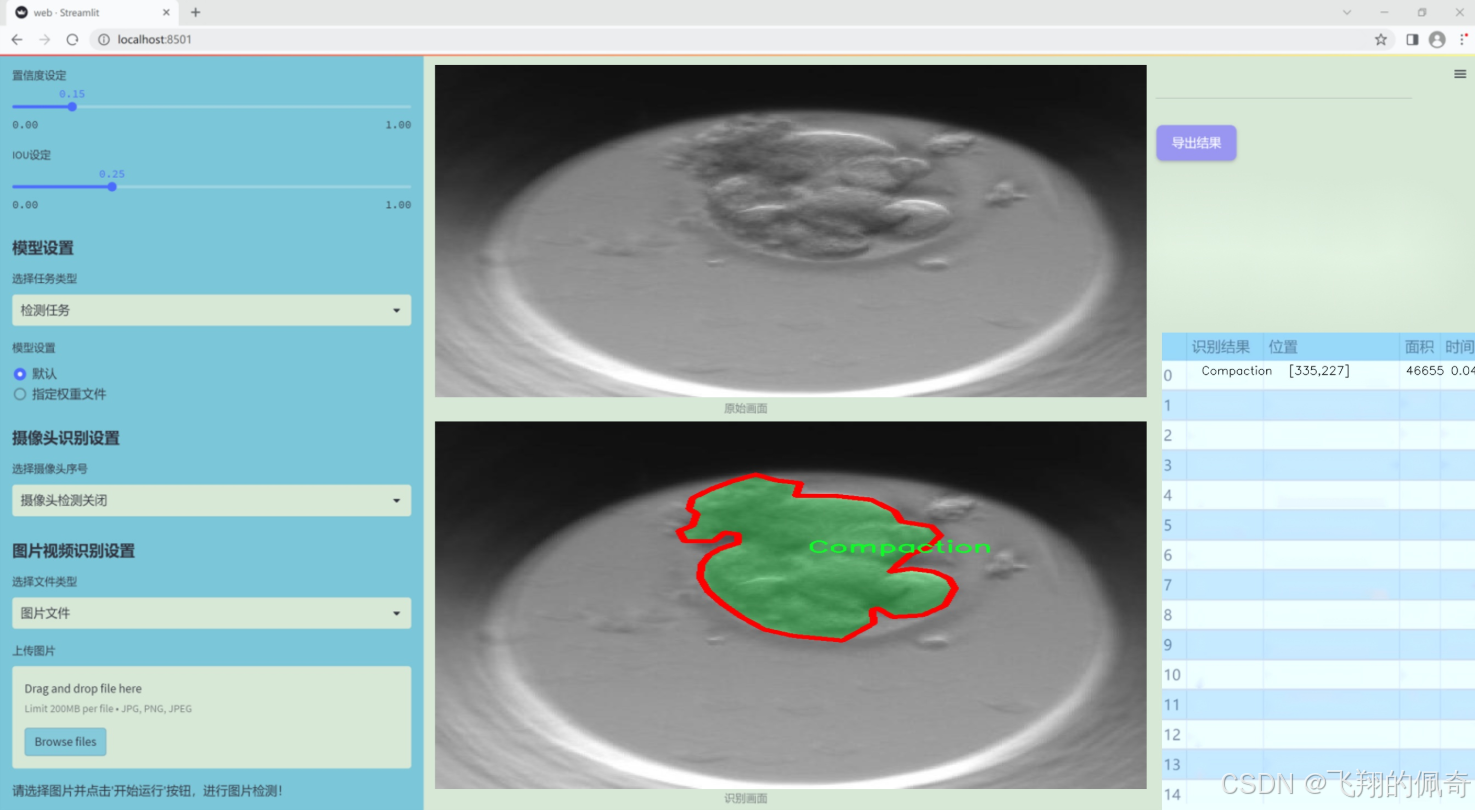Open the Chrome profile avatar
1475x810 pixels.
pyautogui.click(x=1437, y=39)
